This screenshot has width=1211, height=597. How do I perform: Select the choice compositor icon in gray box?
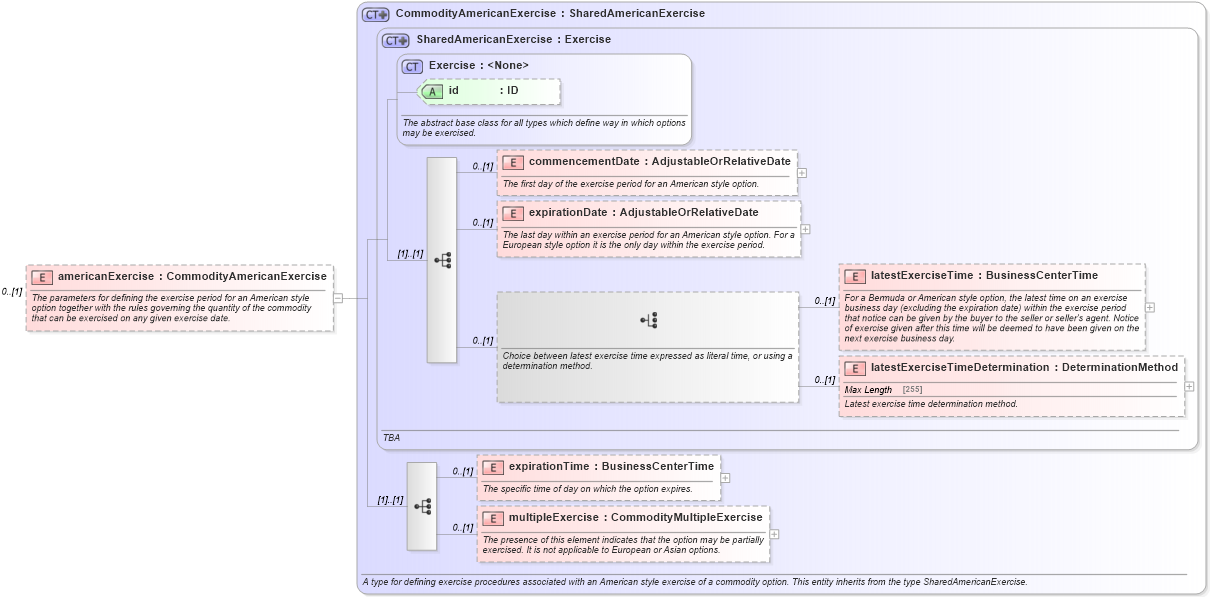coord(648,320)
